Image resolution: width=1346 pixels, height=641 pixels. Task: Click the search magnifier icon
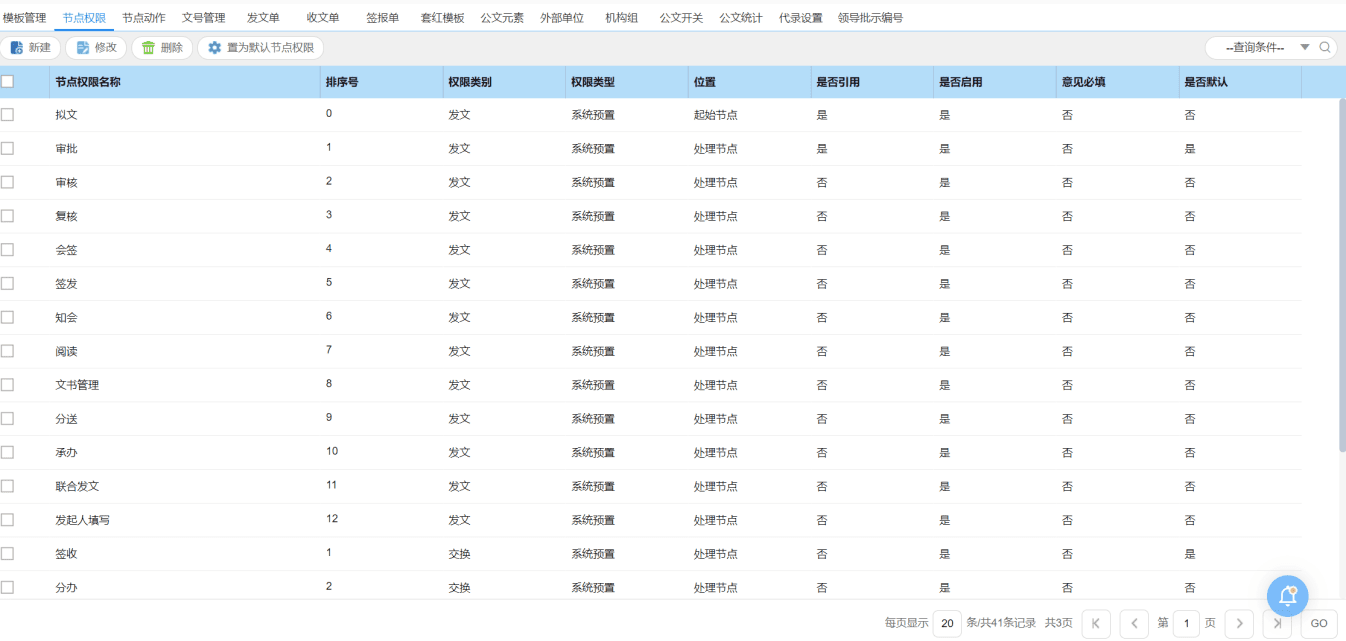tap(1326, 48)
